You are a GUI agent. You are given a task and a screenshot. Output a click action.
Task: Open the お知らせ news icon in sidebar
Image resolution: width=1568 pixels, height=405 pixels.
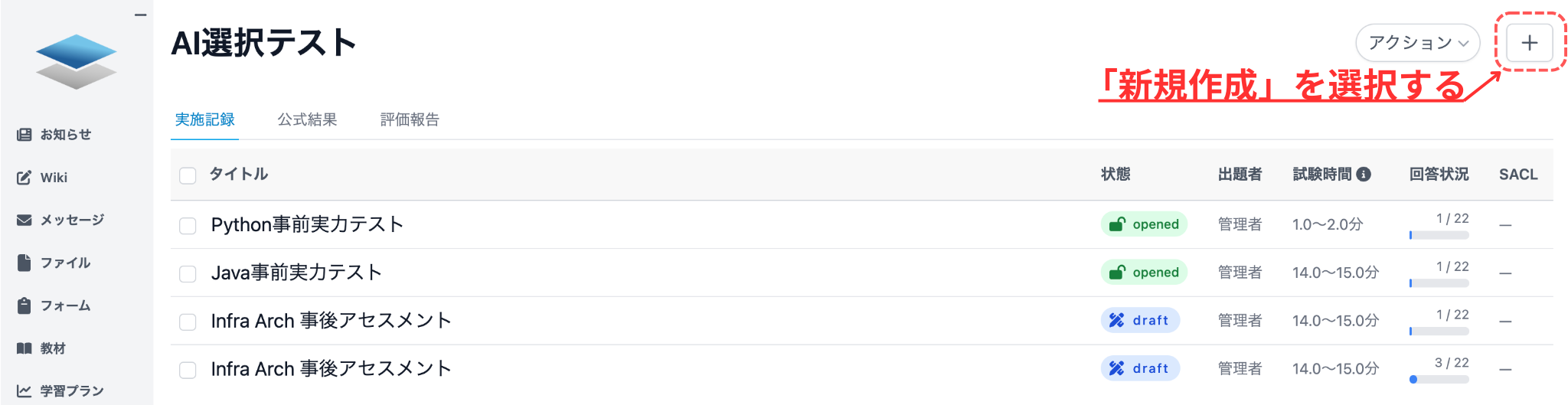tap(24, 135)
